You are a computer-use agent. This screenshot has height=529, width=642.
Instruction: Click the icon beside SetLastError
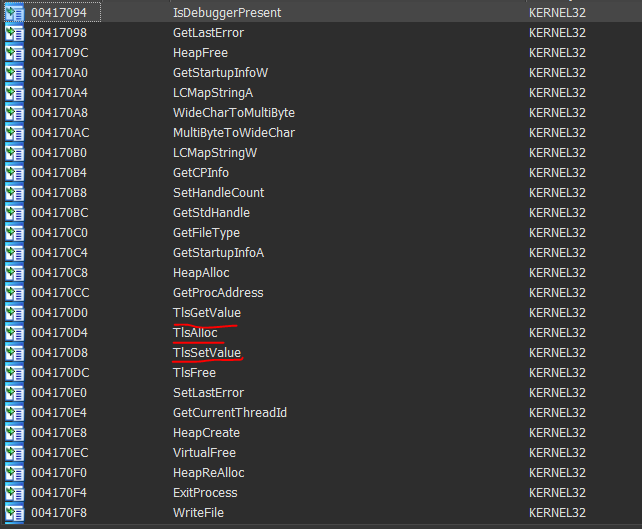pos(15,393)
